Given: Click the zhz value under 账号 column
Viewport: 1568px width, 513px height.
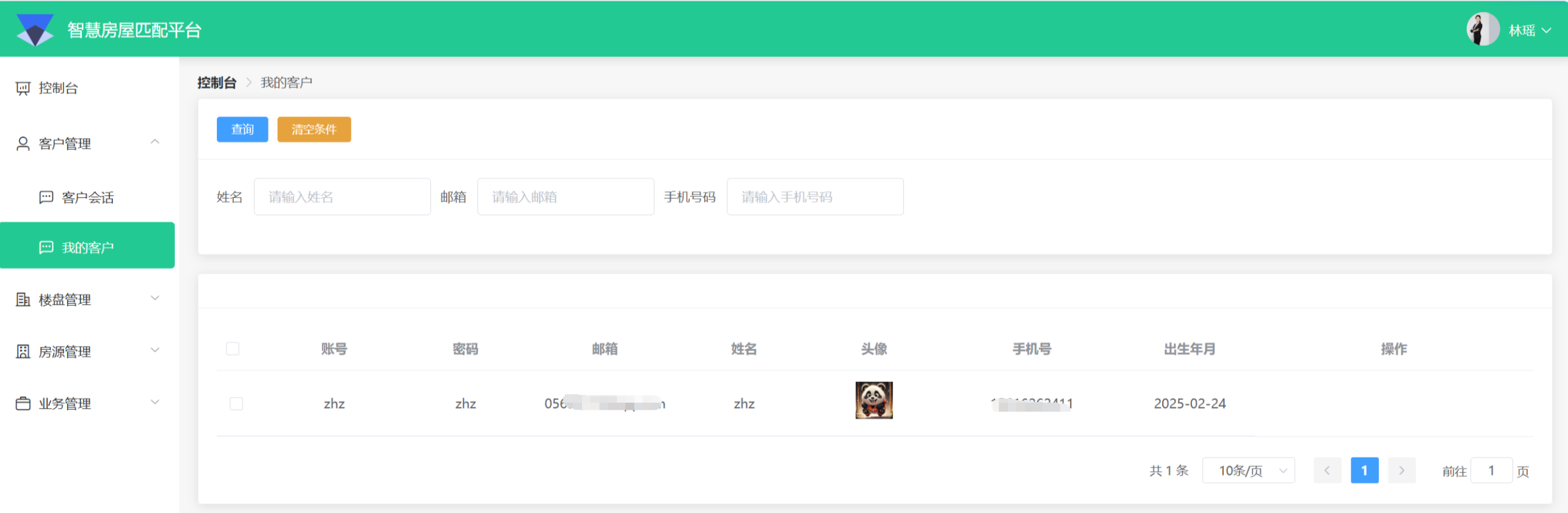Looking at the screenshot, I should (334, 404).
